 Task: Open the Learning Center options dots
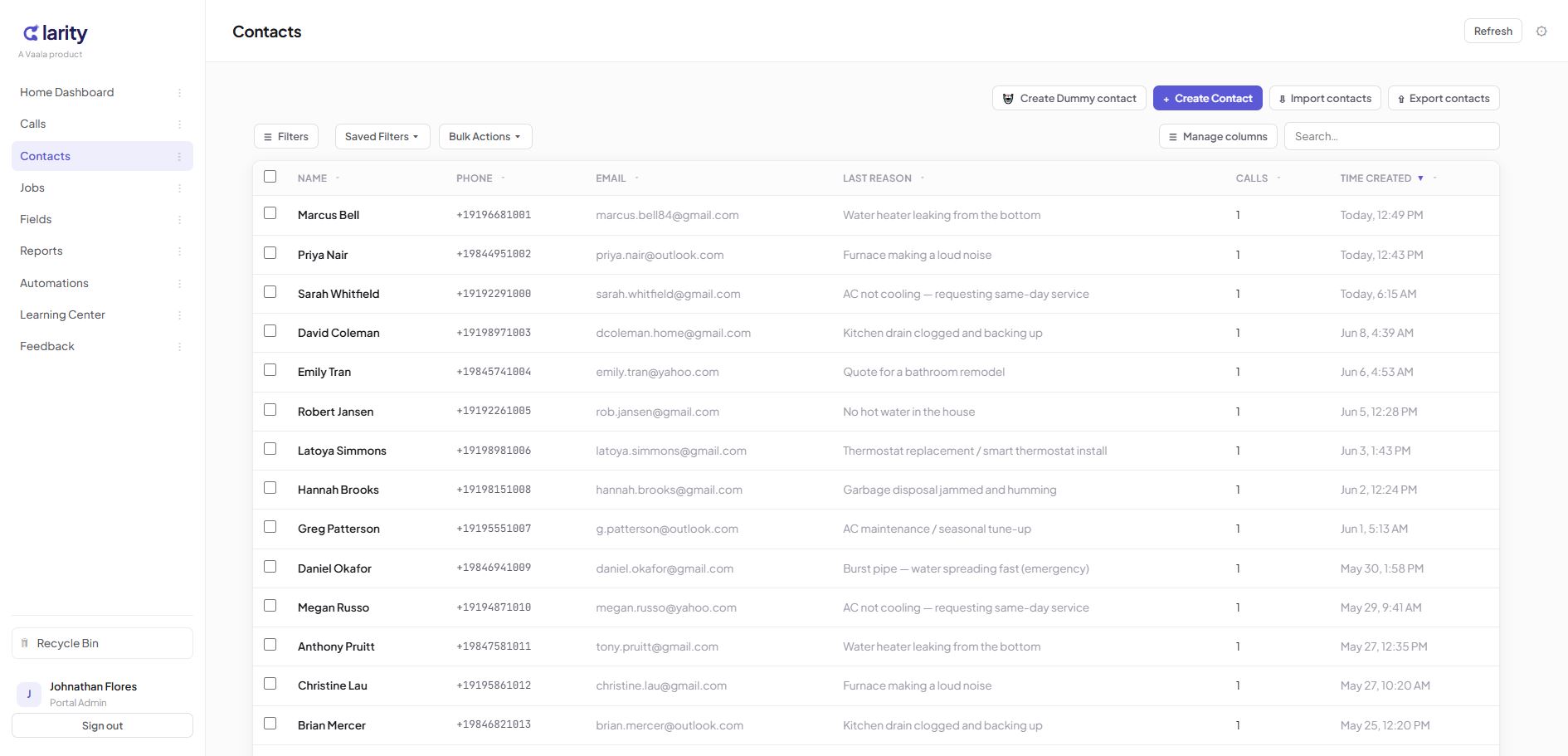(179, 315)
